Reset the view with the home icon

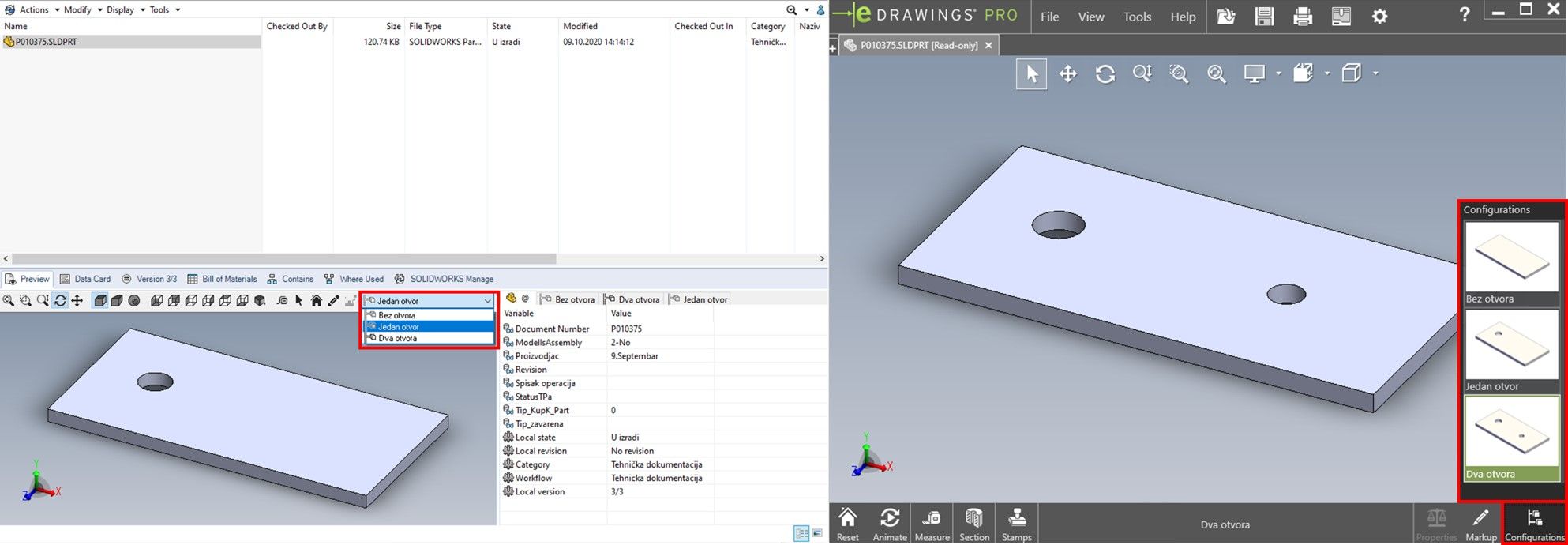[848, 524]
